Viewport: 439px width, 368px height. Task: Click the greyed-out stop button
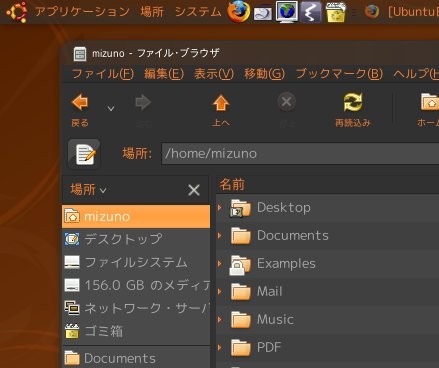[286, 110]
